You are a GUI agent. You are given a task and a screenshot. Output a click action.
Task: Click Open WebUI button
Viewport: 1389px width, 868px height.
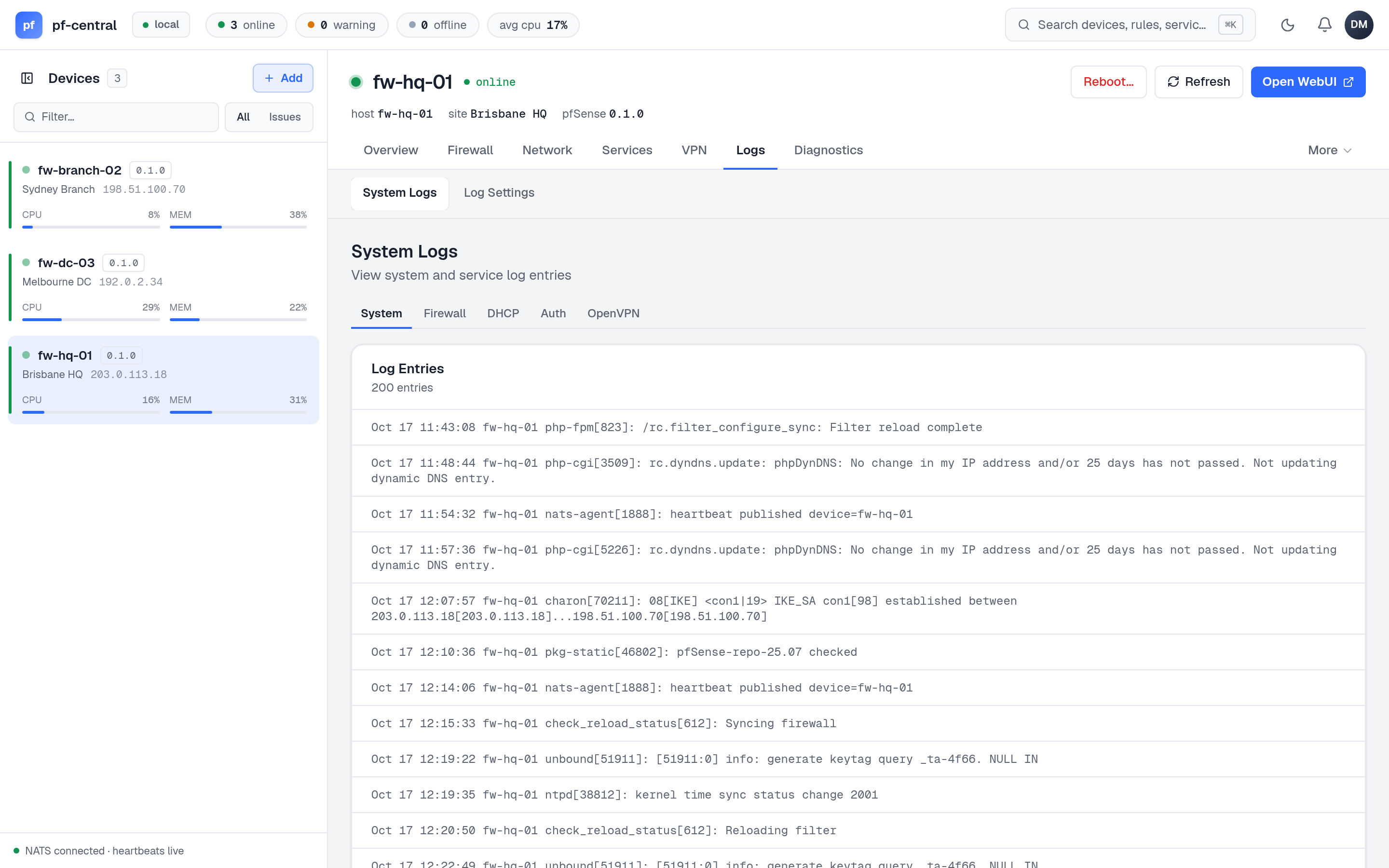coord(1307,81)
